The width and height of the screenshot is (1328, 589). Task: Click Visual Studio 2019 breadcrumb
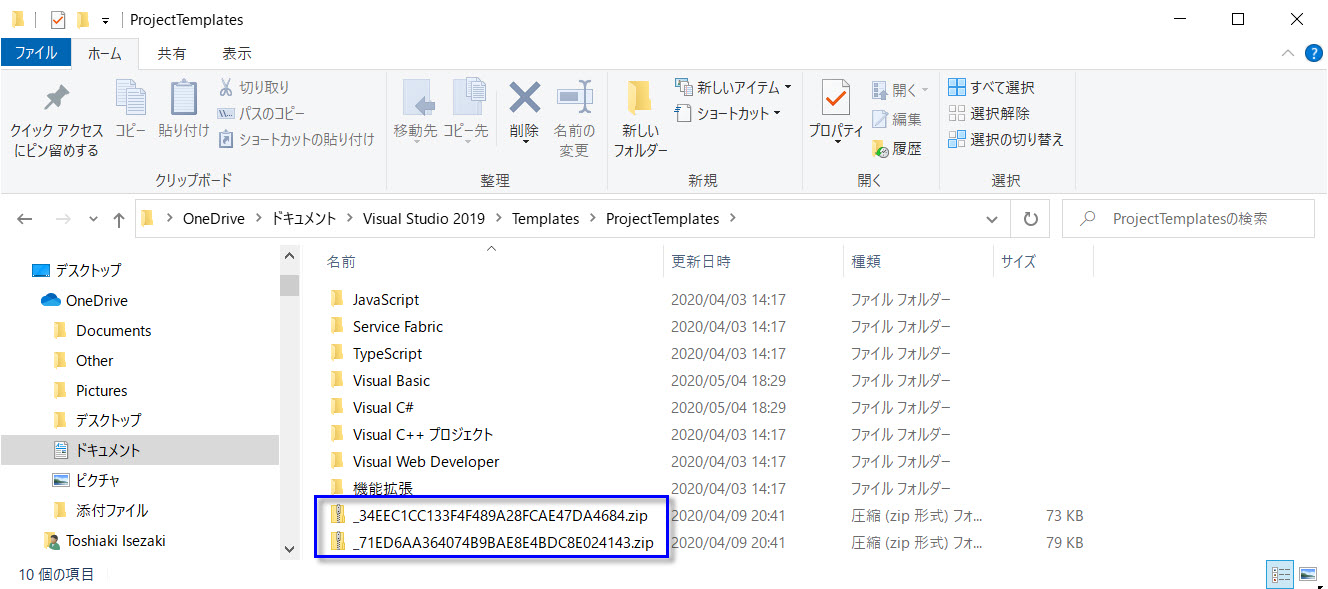coord(424,219)
